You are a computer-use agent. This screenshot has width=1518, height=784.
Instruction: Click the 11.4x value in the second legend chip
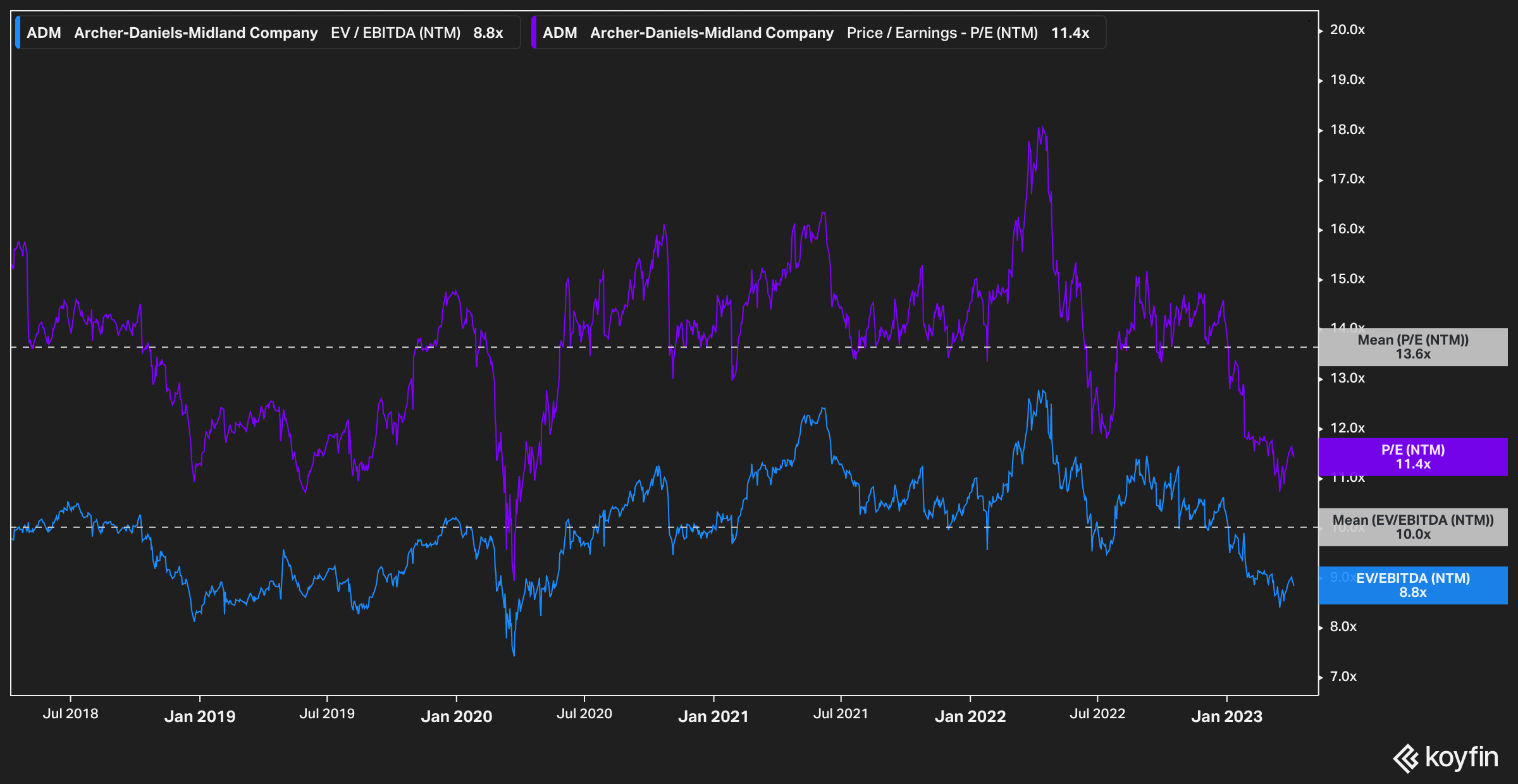point(1069,33)
